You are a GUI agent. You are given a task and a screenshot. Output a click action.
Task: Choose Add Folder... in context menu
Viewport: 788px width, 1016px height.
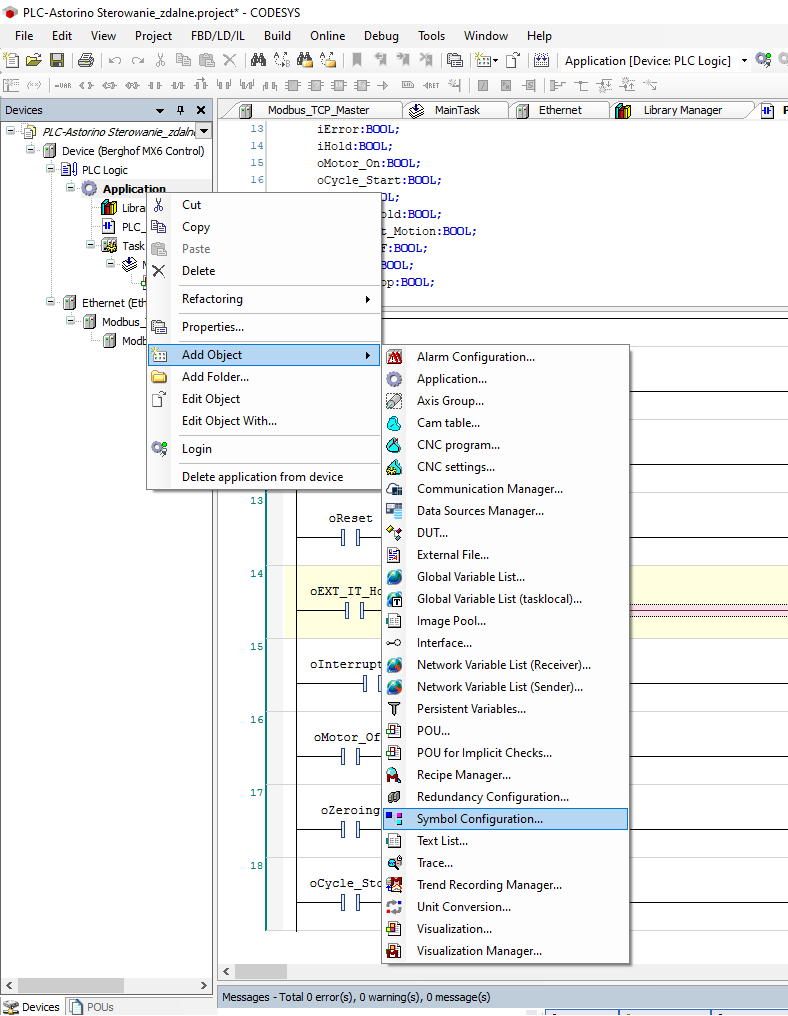coord(264,377)
